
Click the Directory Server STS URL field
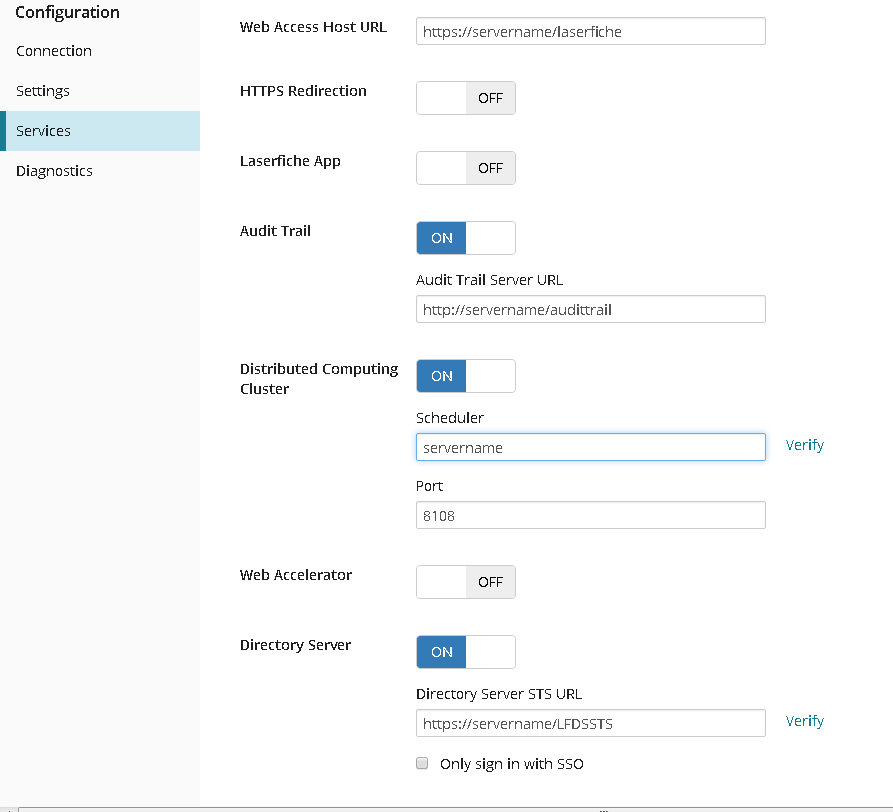[591, 723]
